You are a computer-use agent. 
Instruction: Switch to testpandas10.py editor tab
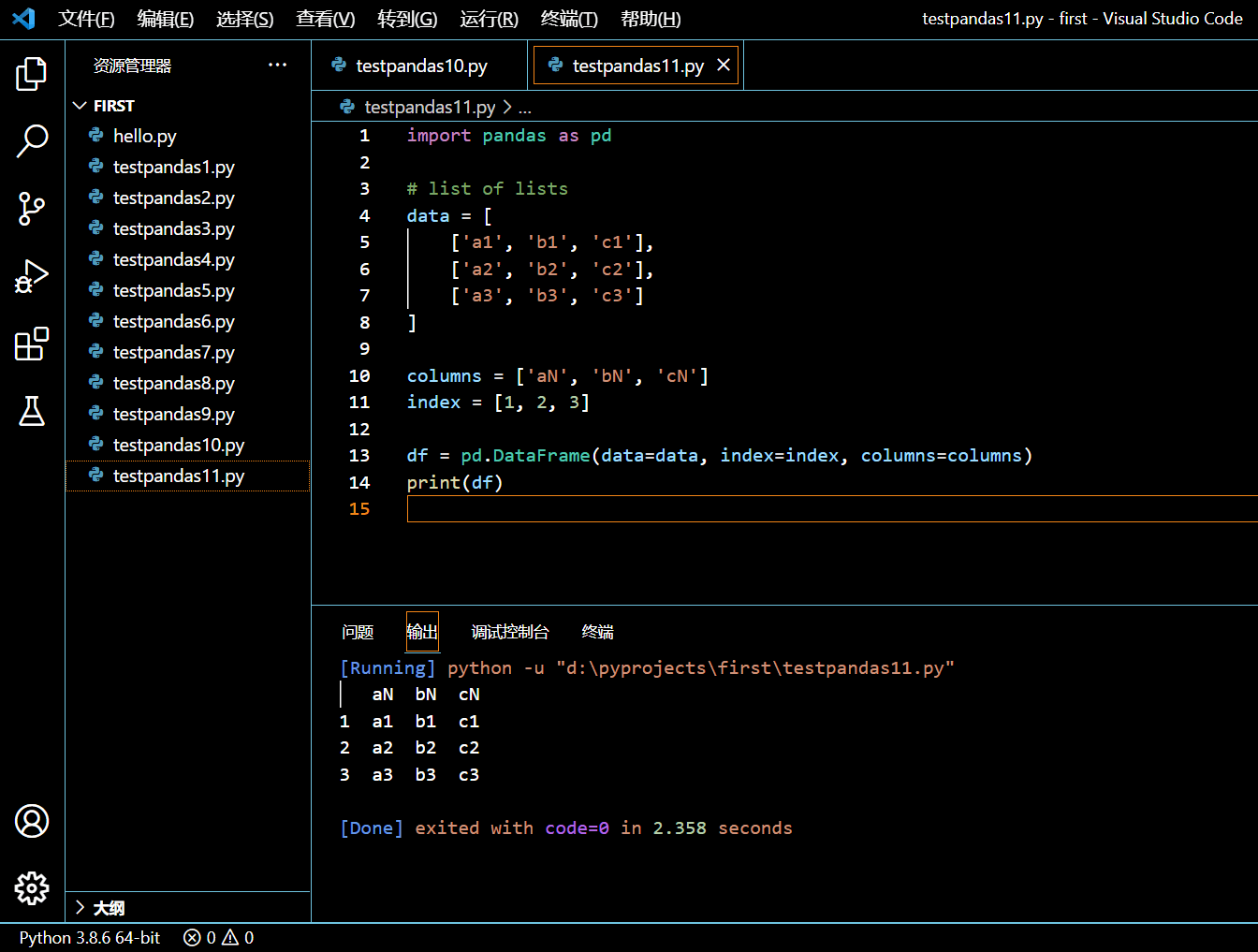[x=419, y=65]
